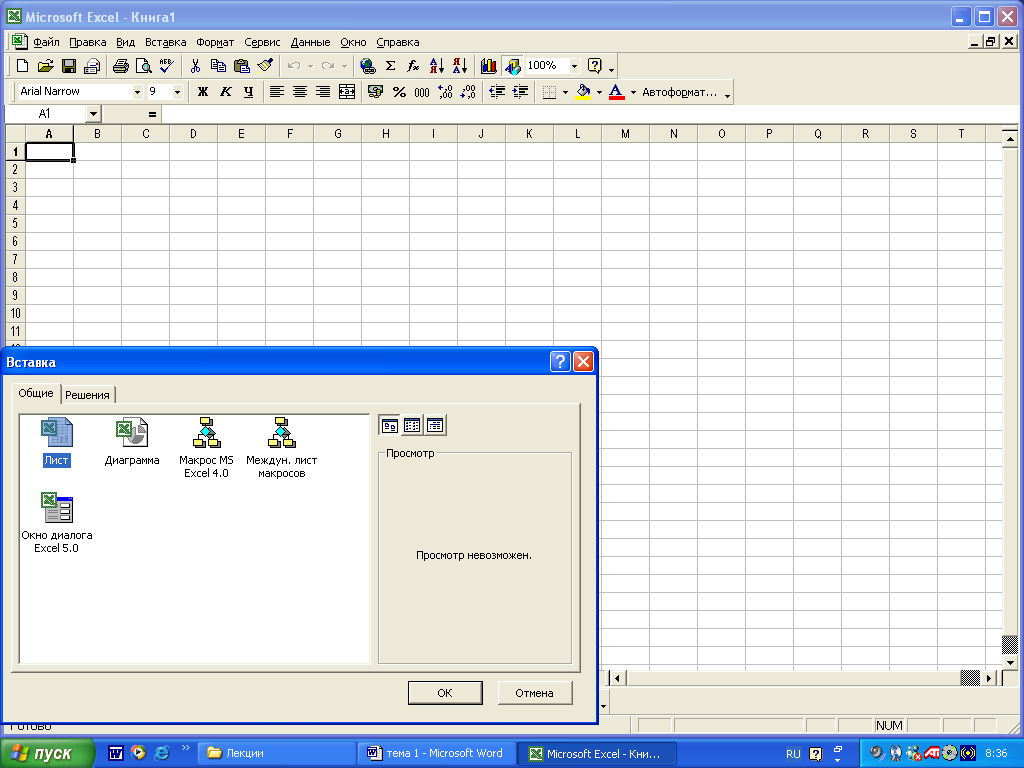Open the Формат menu

(215, 42)
